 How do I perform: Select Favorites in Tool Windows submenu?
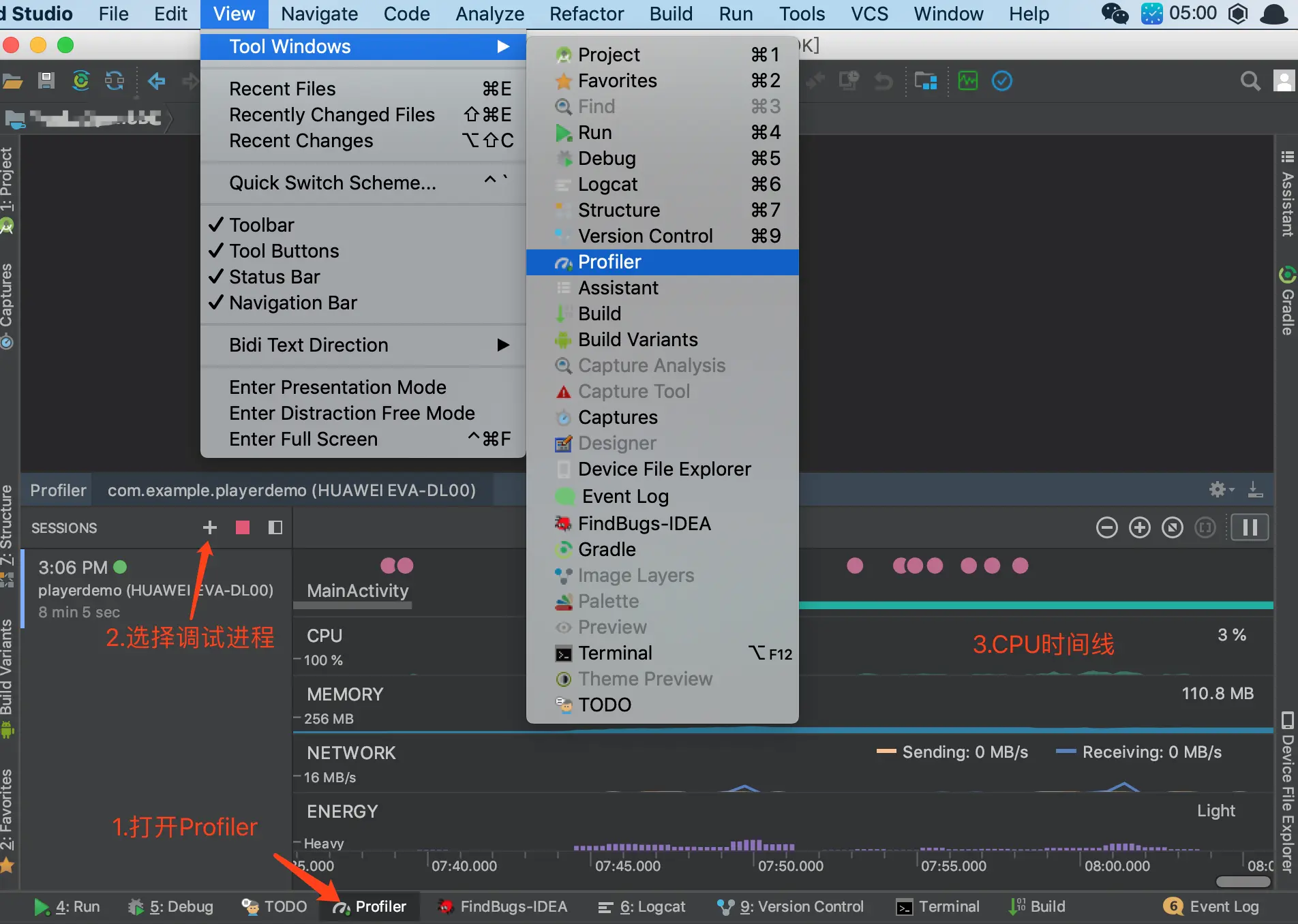663,80
